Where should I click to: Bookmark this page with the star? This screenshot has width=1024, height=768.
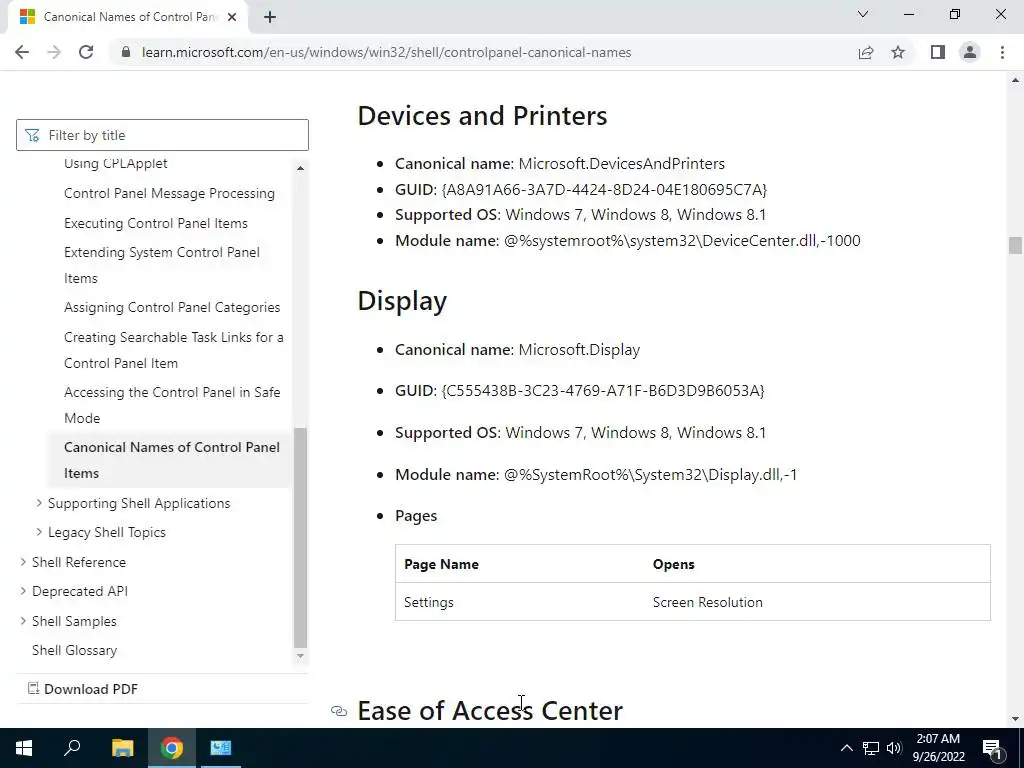[898, 52]
